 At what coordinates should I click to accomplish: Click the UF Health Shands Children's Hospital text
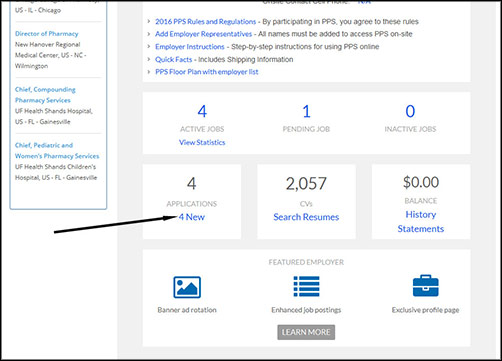tap(55, 172)
